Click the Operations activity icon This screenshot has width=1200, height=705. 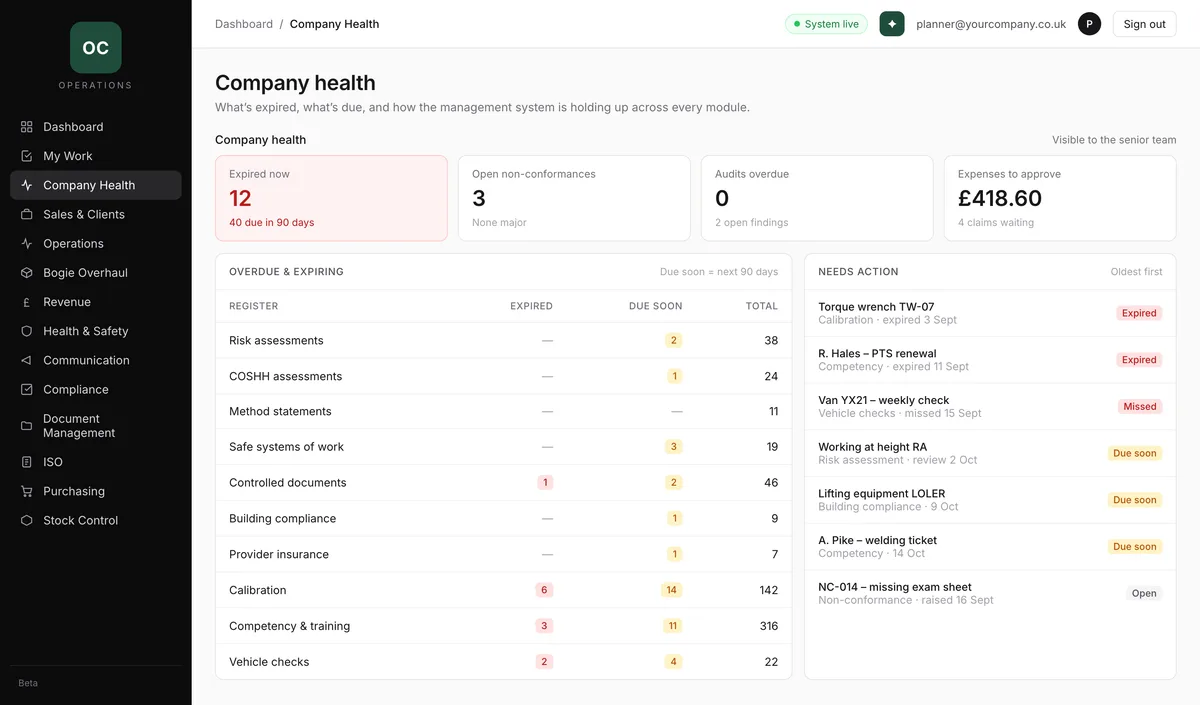26,243
